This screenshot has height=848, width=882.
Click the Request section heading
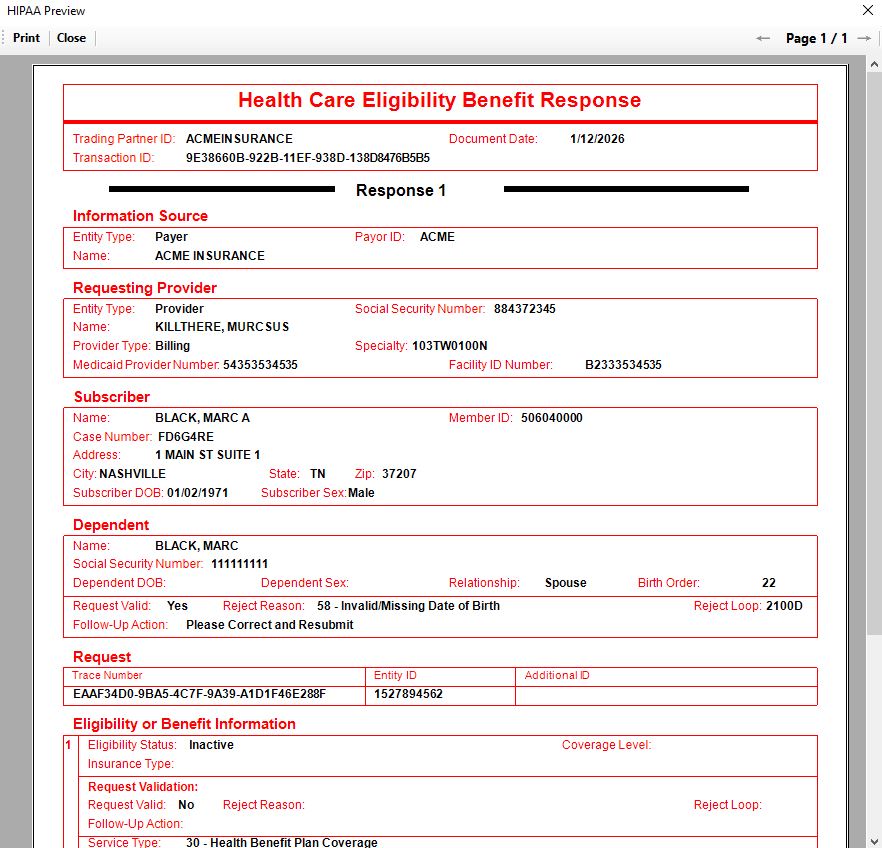point(102,657)
